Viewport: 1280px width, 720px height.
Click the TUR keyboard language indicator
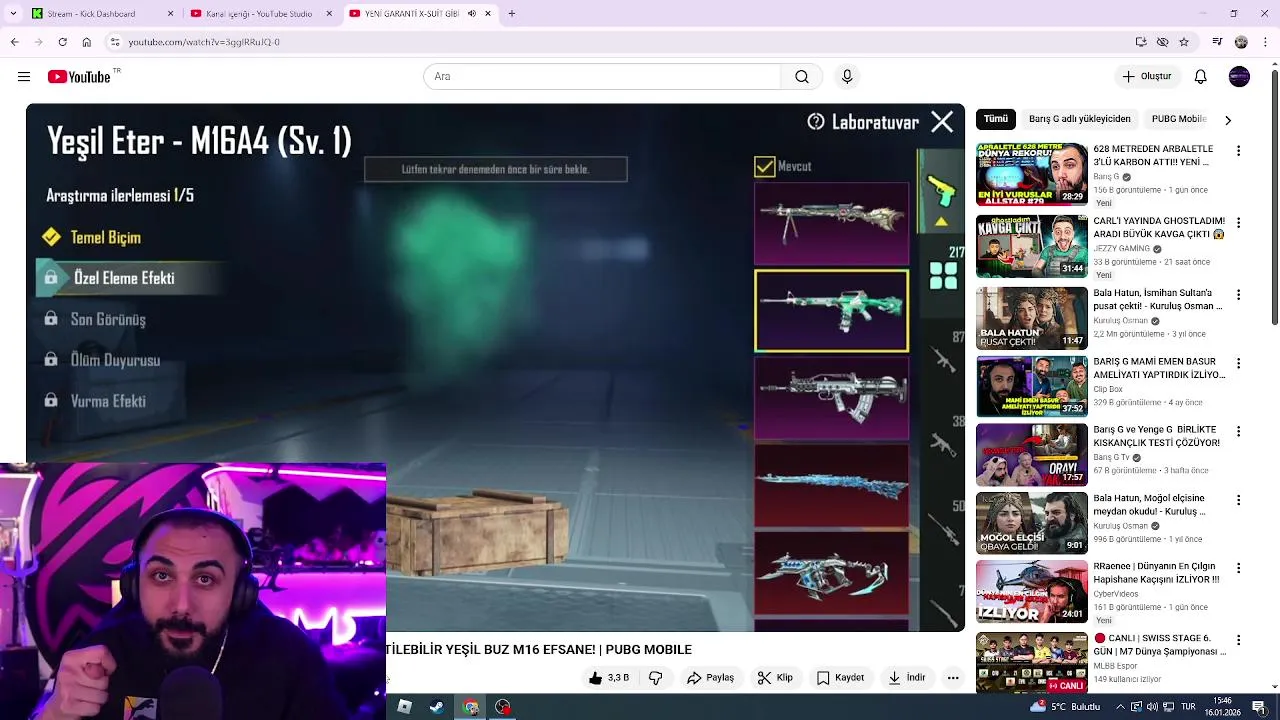pyautogui.click(x=1189, y=707)
